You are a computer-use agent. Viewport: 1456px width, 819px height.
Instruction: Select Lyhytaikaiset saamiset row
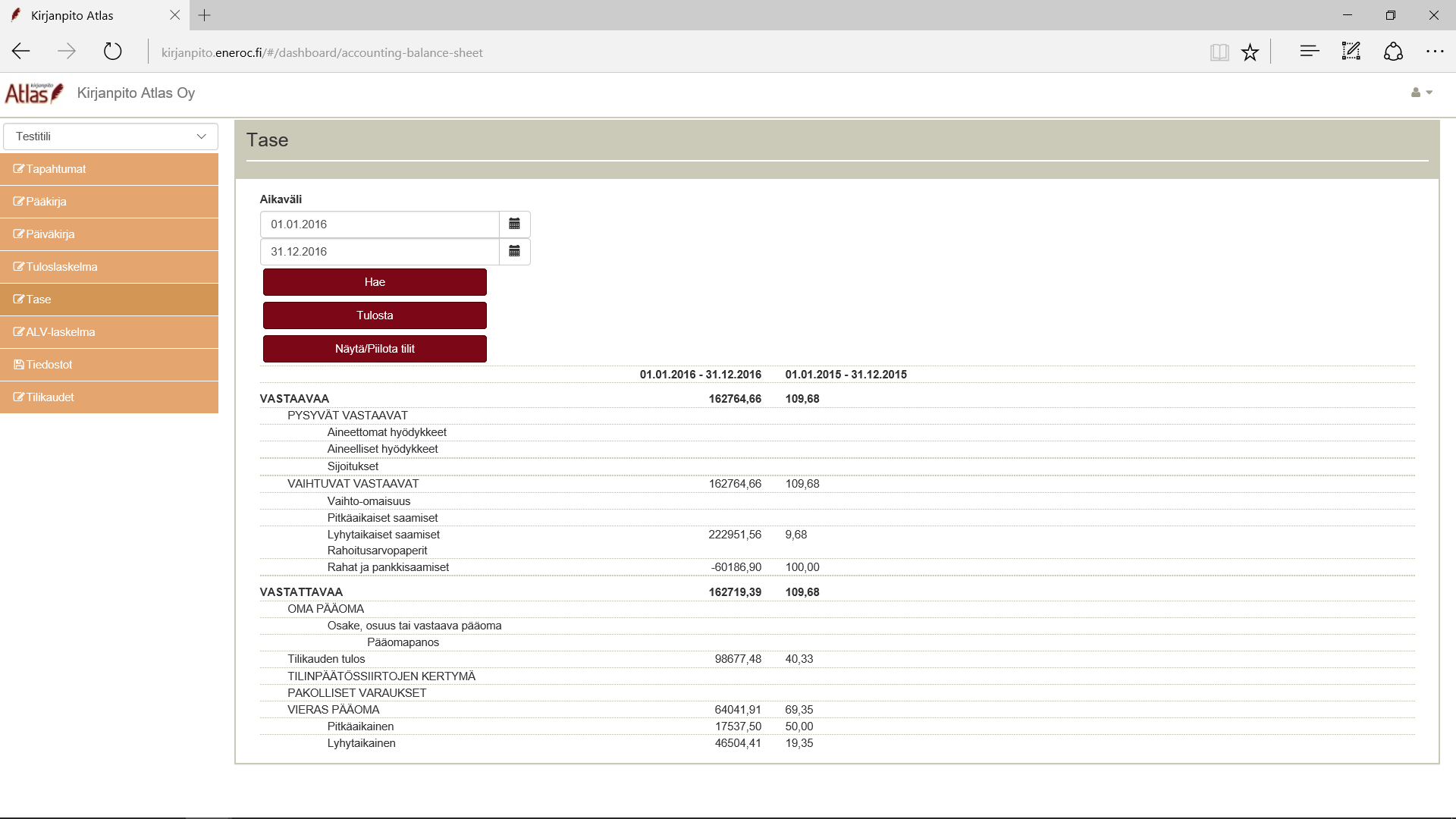click(x=837, y=535)
